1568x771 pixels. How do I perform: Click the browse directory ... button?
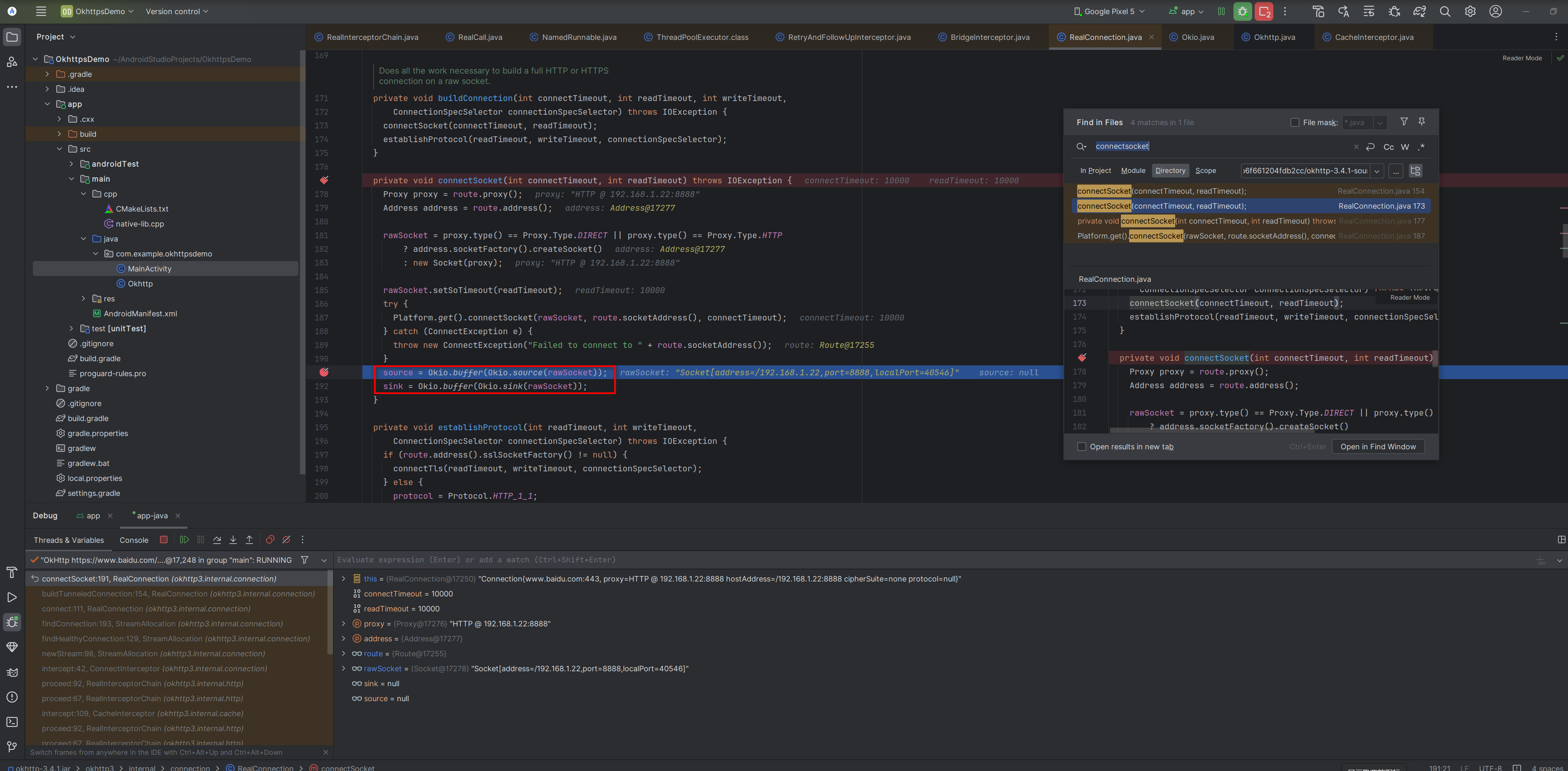coord(1396,171)
